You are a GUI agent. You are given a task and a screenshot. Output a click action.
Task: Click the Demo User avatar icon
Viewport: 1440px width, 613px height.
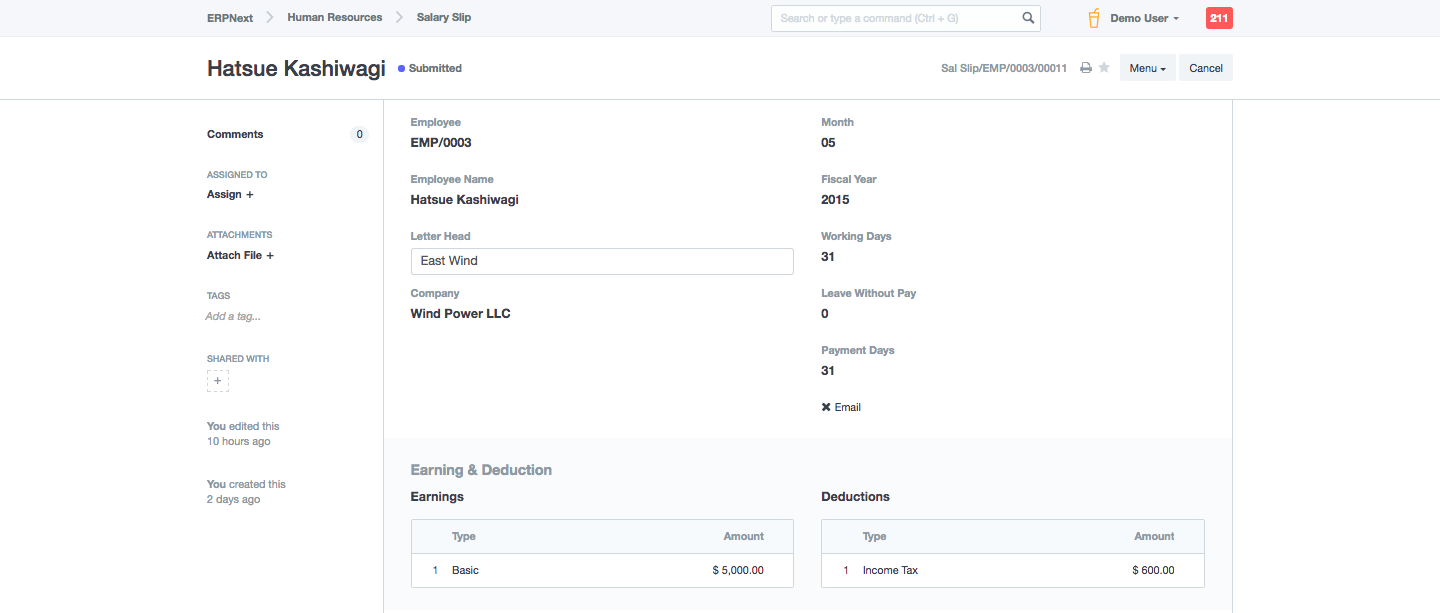(1094, 18)
